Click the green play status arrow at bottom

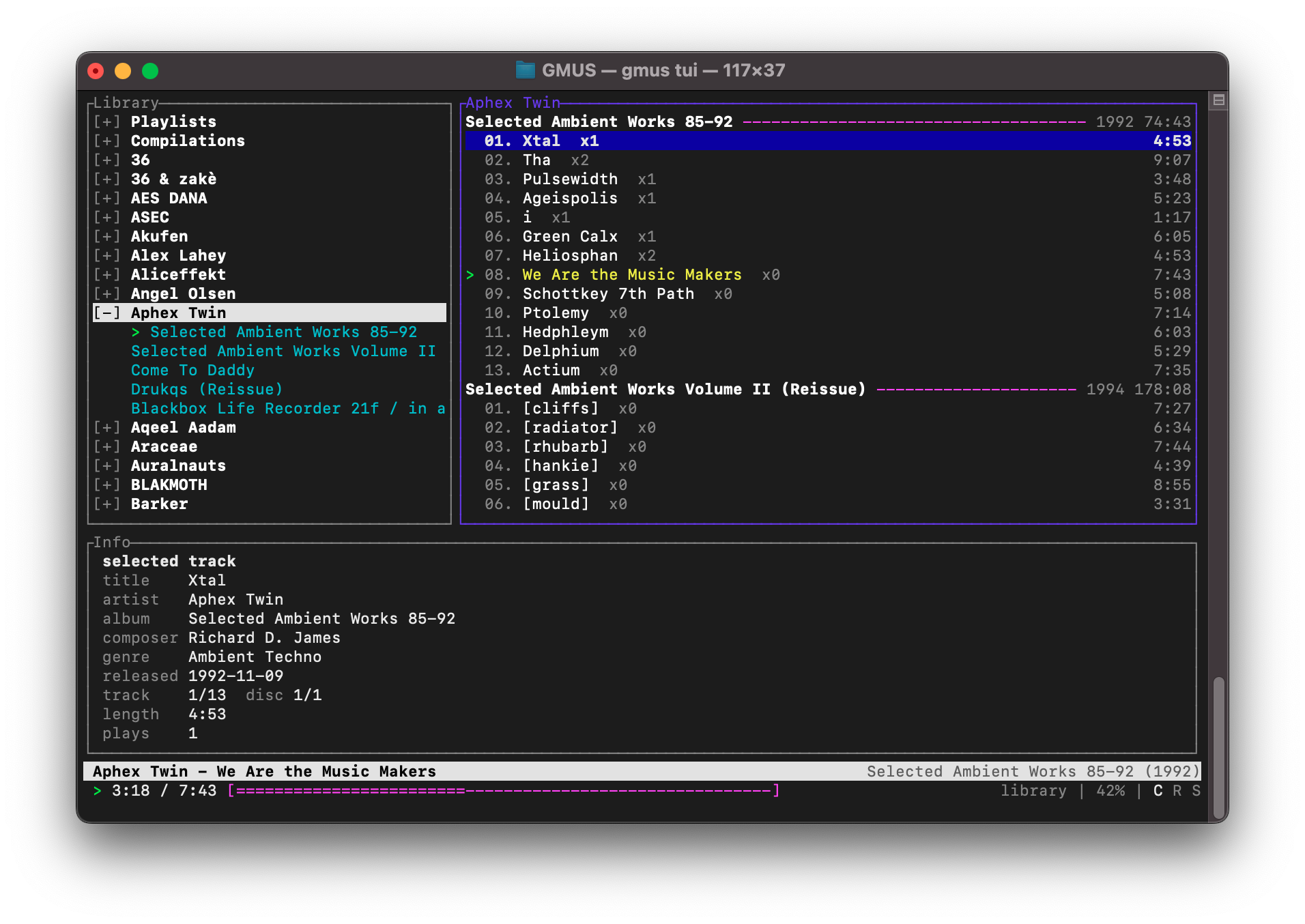click(x=97, y=791)
